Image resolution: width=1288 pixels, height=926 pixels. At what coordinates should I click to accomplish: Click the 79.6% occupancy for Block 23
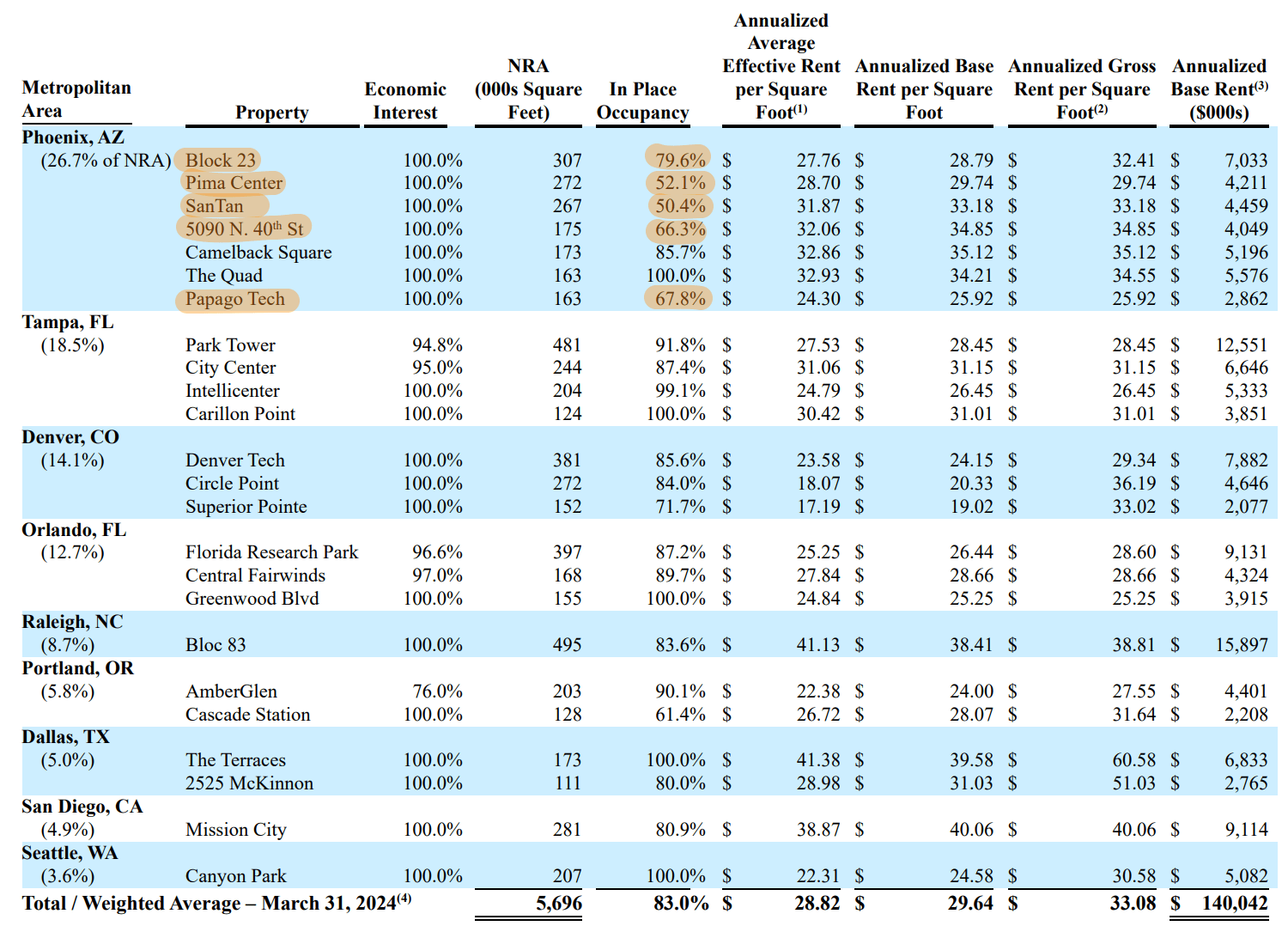(x=680, y=160)
